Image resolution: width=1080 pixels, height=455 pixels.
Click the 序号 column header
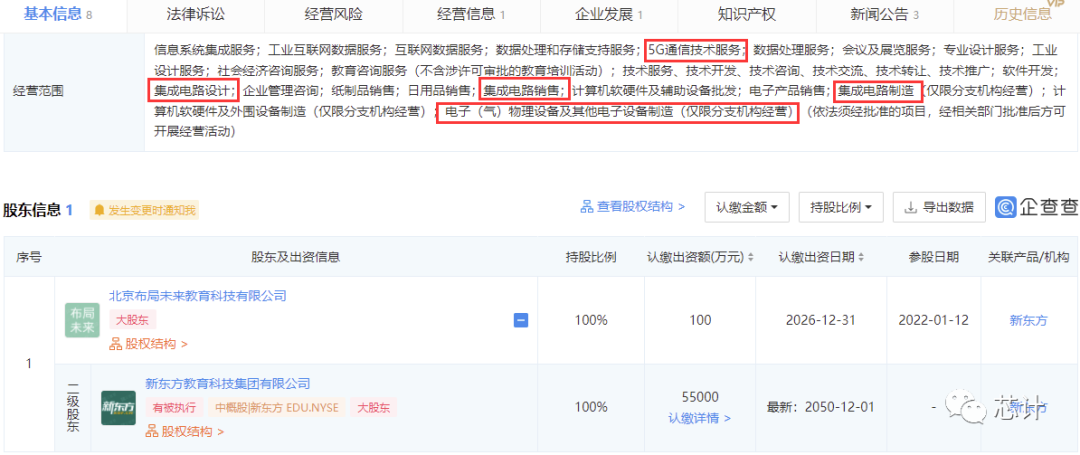pos(28,257)
